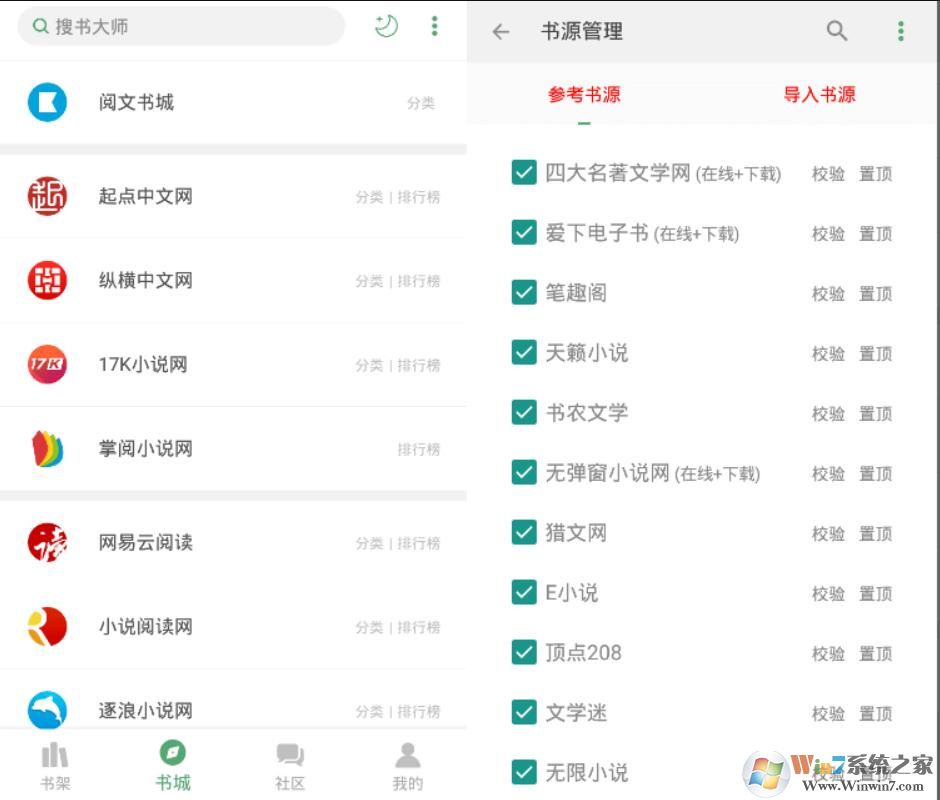This screenshot has height=800, width=940.
Task: Select the 参考书源 tab
Action: coord(583,96)
